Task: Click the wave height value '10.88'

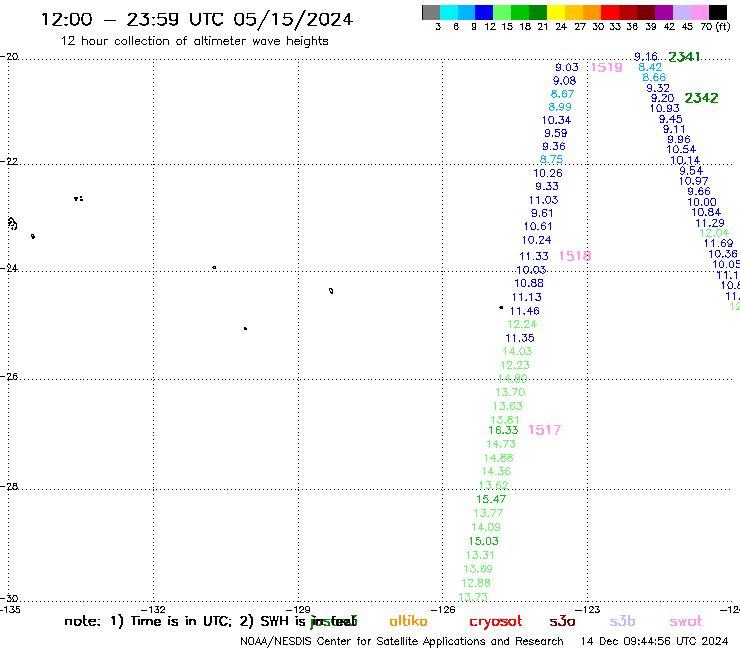Action: pos(529,283)
